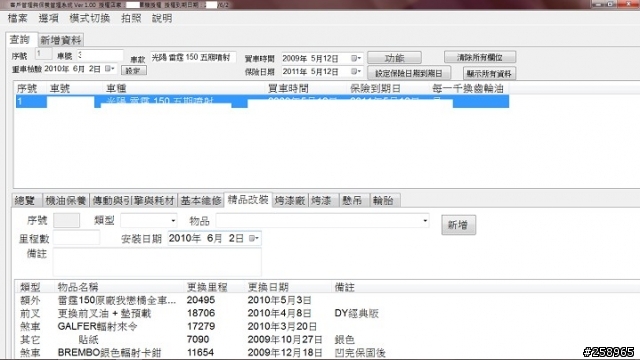
Task: Click the 車號 input field
Action: (x=100, y=55)
